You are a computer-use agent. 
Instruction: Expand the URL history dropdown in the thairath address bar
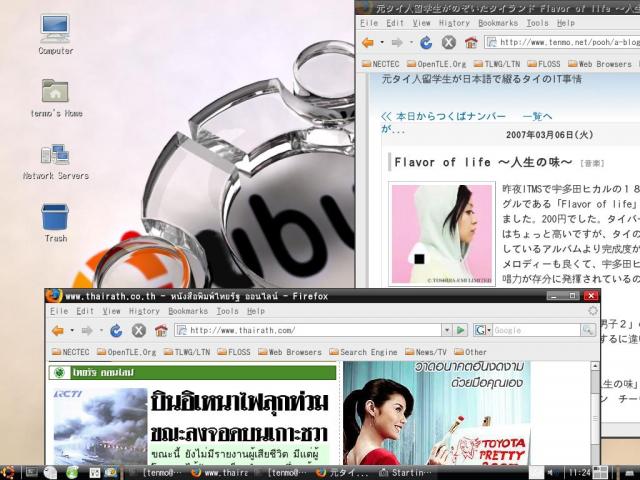[x=447, y=330]
